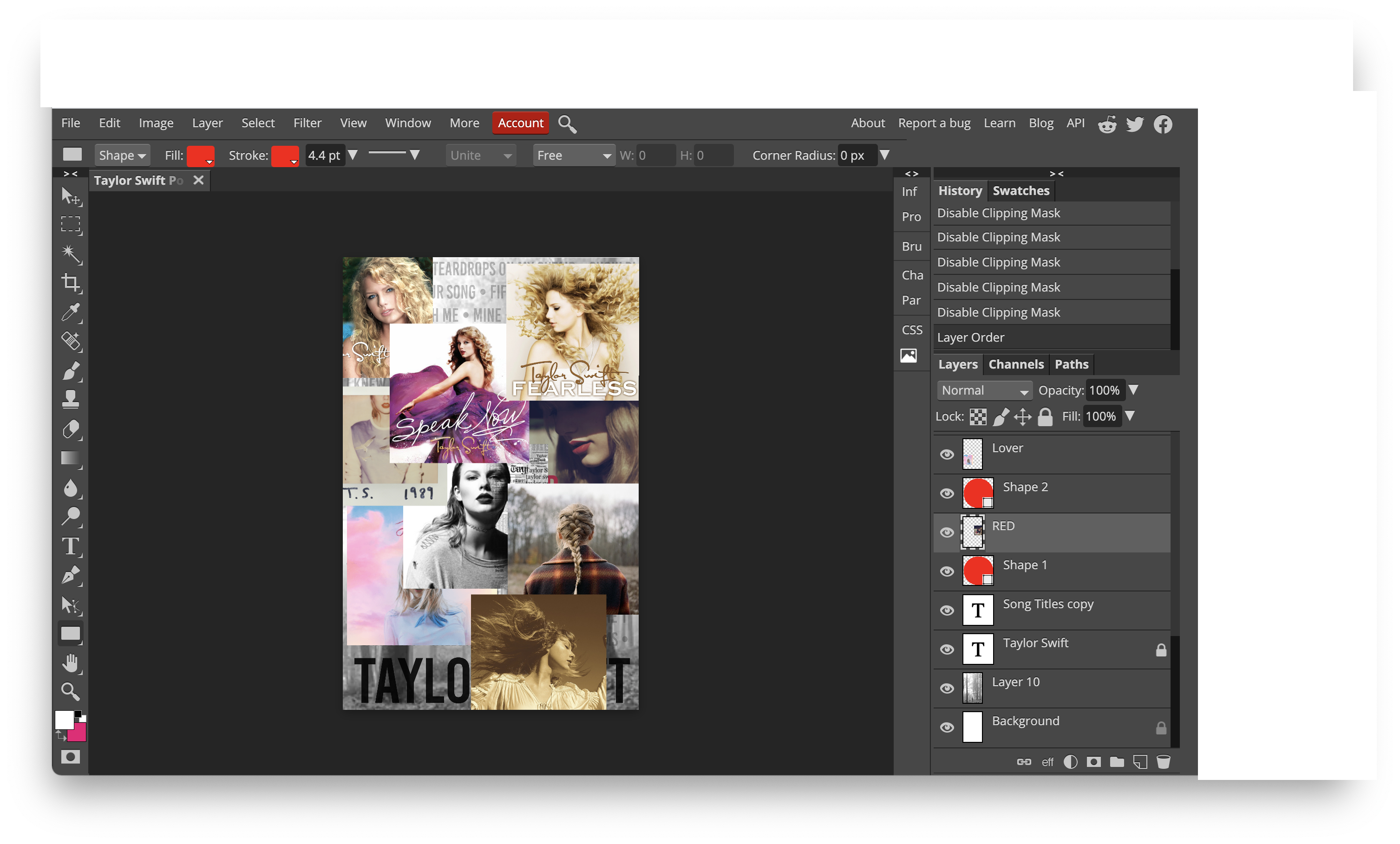Select the Zoom tool

71,692
